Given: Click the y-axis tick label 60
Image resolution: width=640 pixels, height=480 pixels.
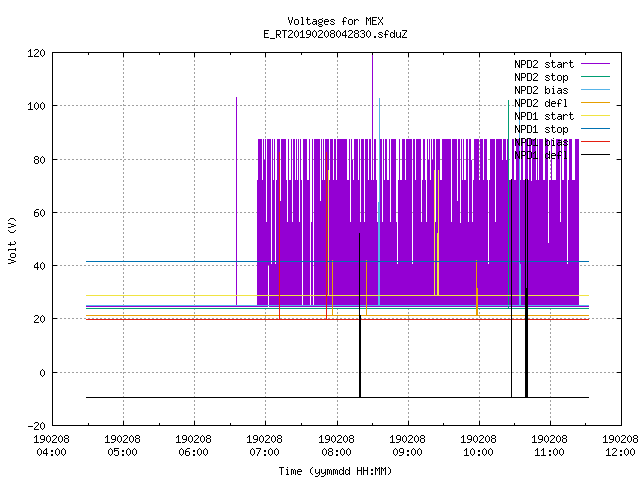Looking at the screenshot, I should tap(39, 213).
